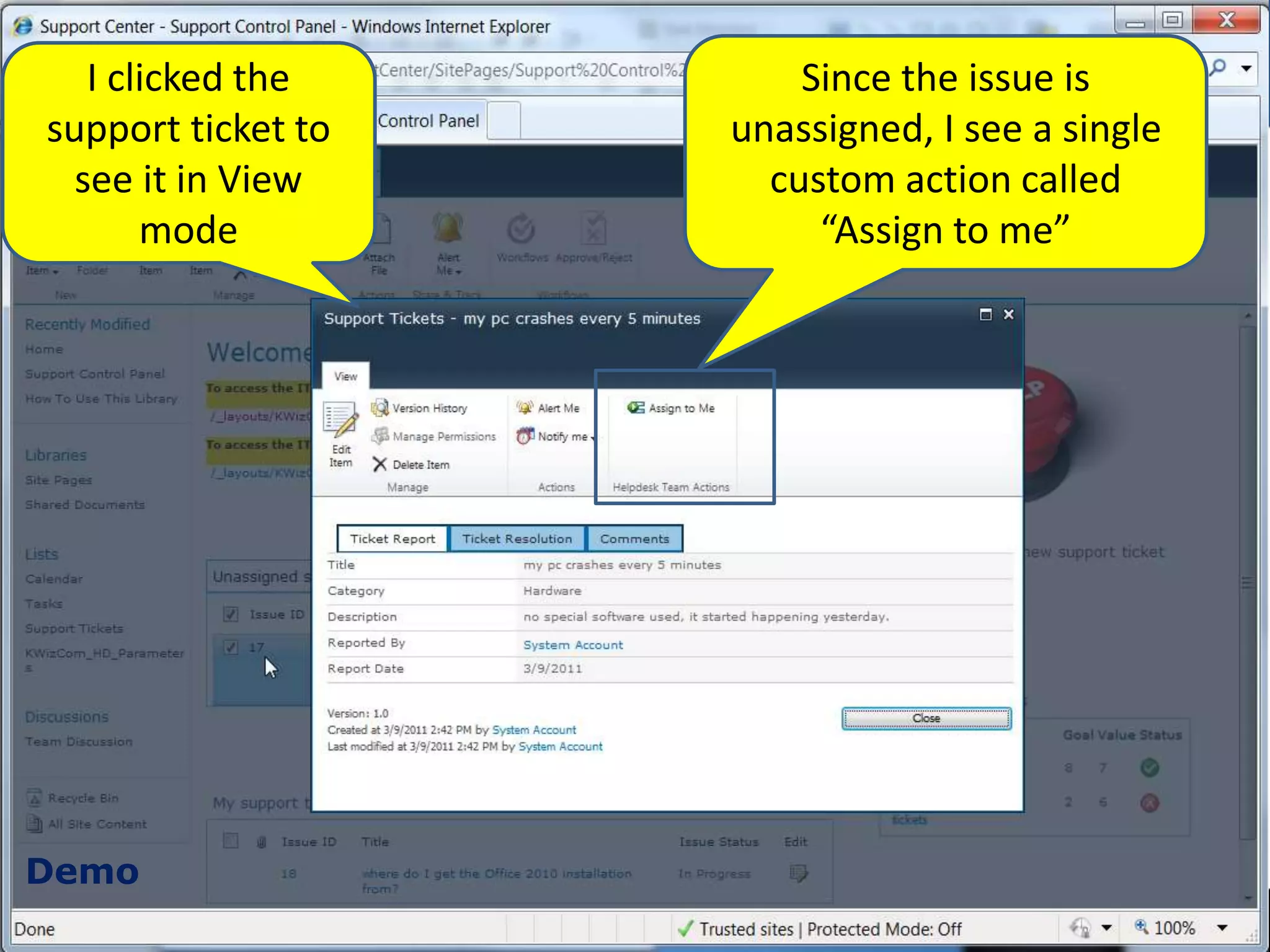This screenshot has width=1270, height=952.
Task: Click the Recently Modified heading
Action: 87,324
